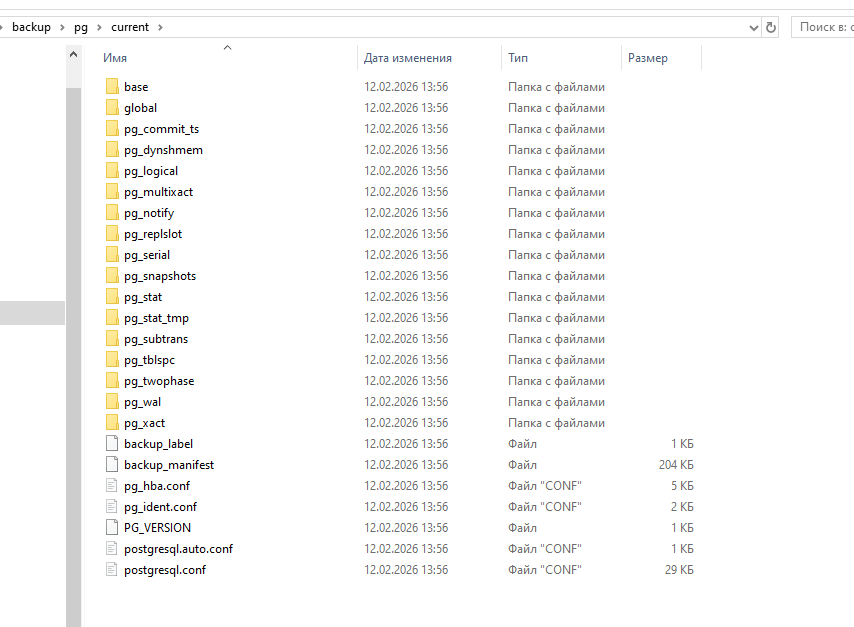Click the global folder icon
The image size is (854, 627).
(112, 108)
